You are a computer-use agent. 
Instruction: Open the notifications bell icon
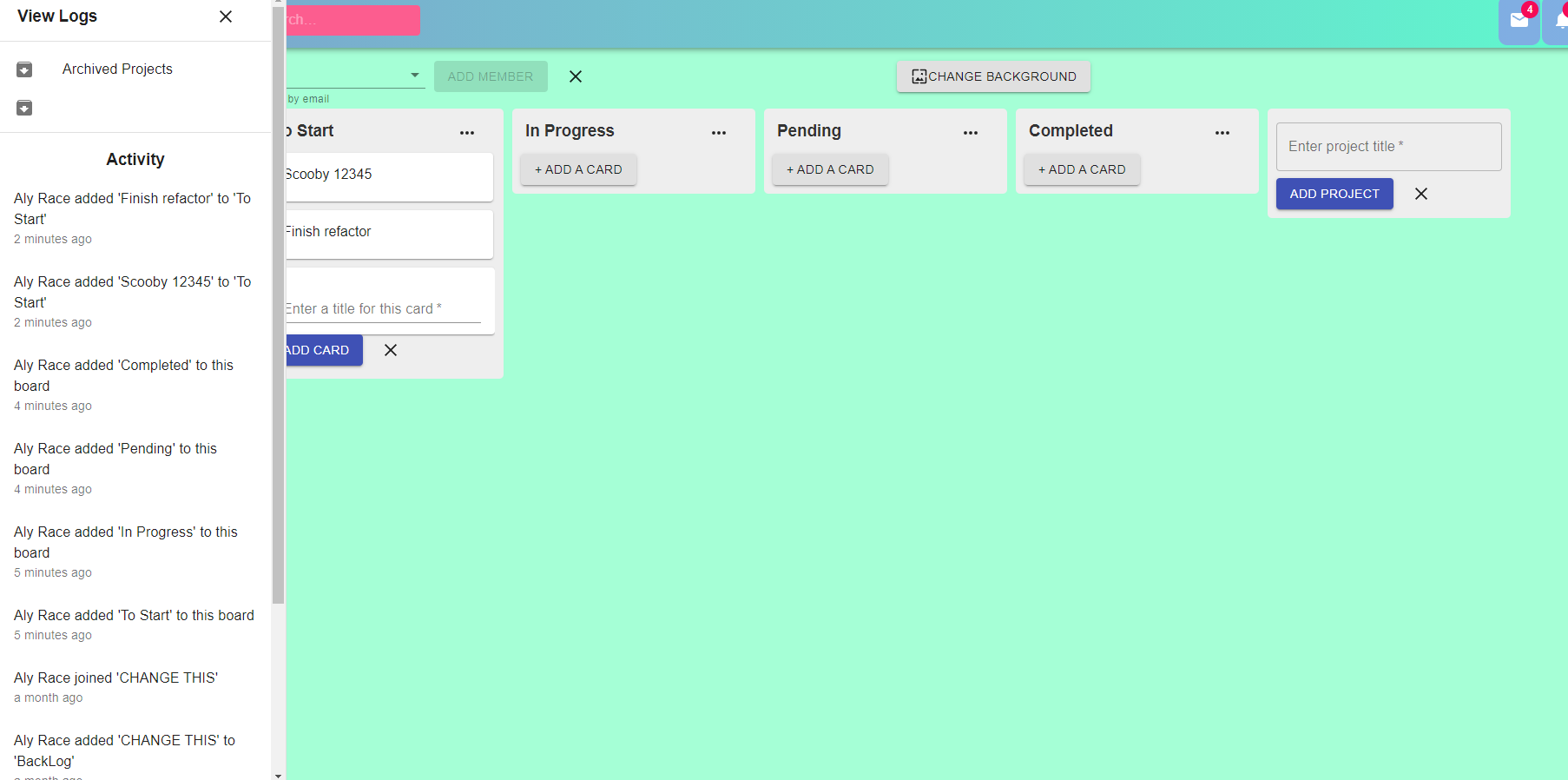(x=1558, y=20)
